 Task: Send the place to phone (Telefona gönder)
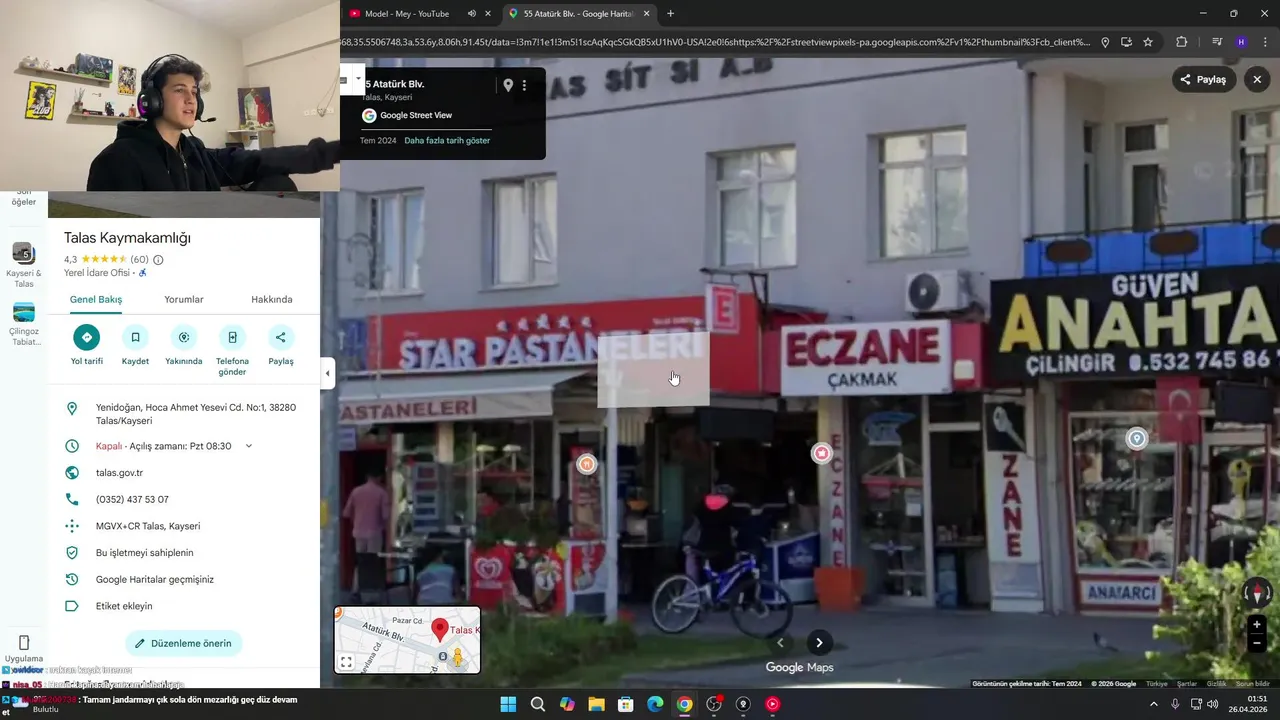point(232,337)
